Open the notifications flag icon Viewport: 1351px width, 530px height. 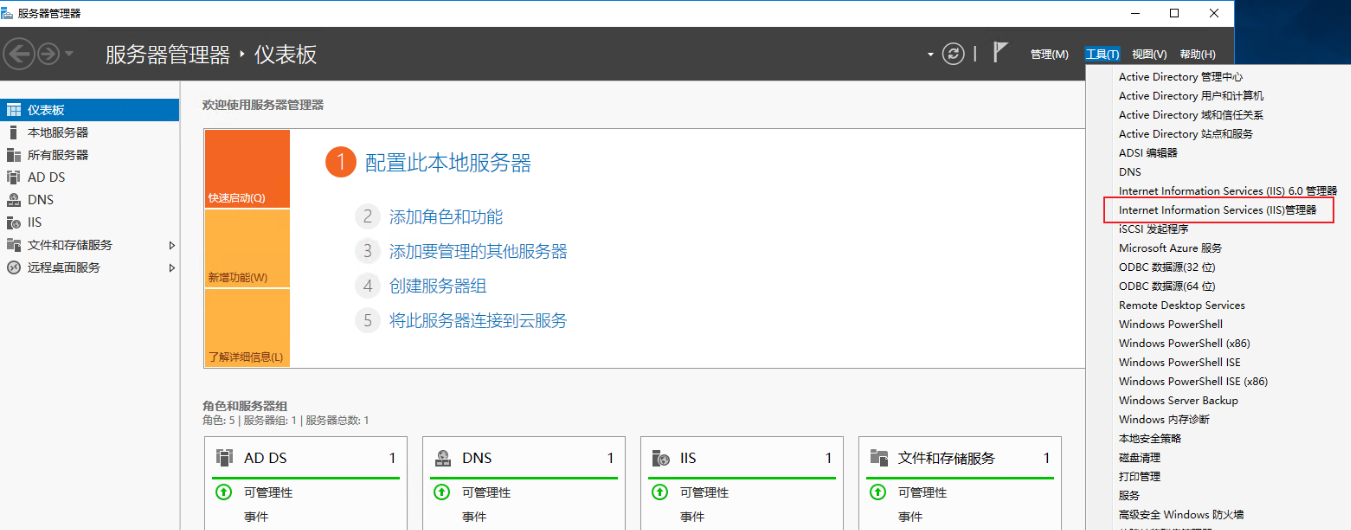(x=1000, y=53)
